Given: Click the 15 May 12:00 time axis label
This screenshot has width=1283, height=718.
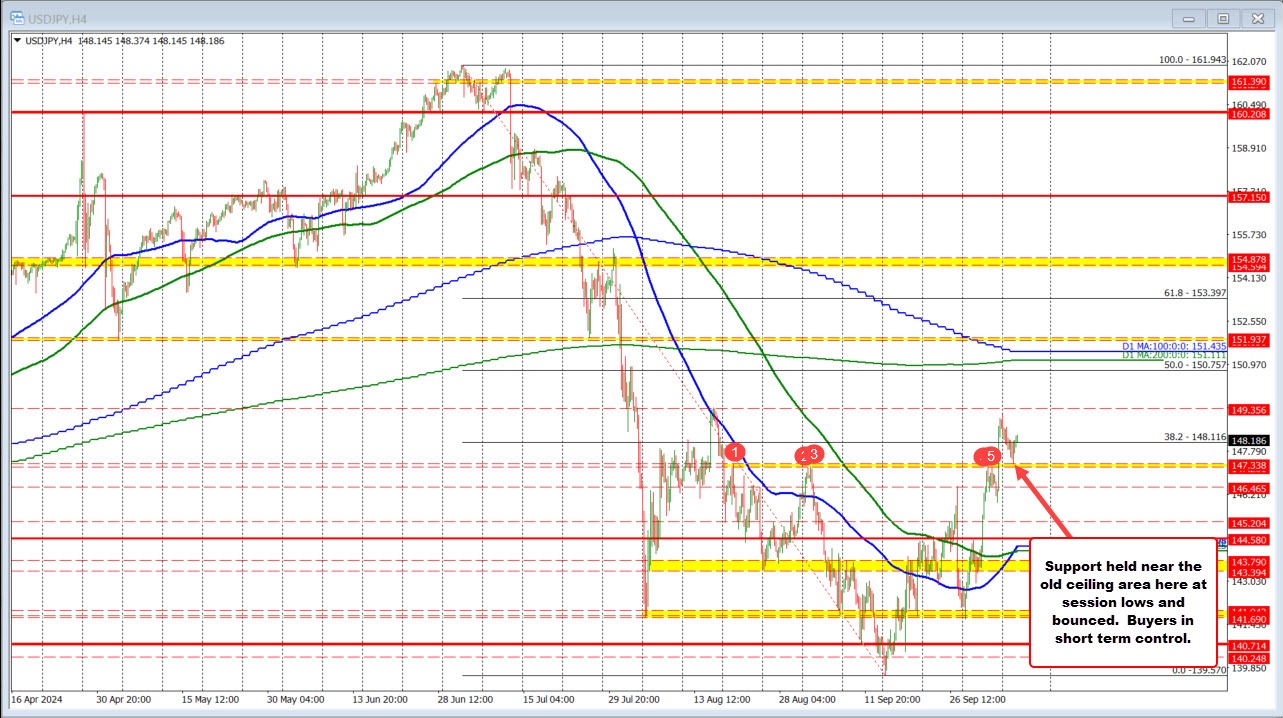Looking at the screenshot, I should (212, 699).
